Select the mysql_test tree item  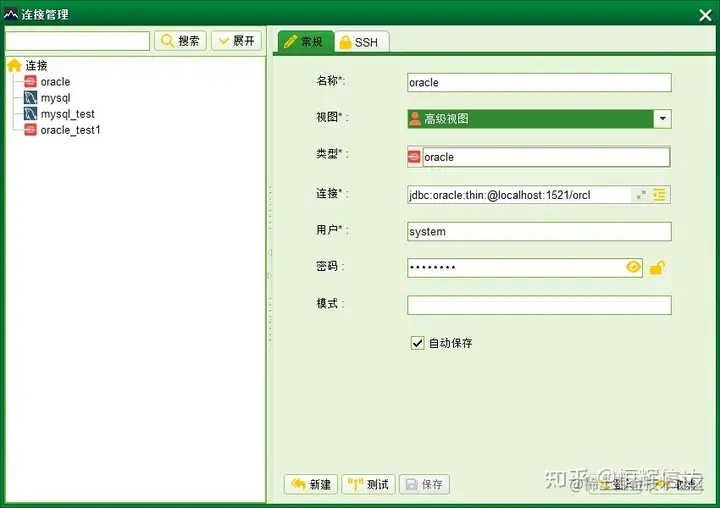[x=68, y=114]
